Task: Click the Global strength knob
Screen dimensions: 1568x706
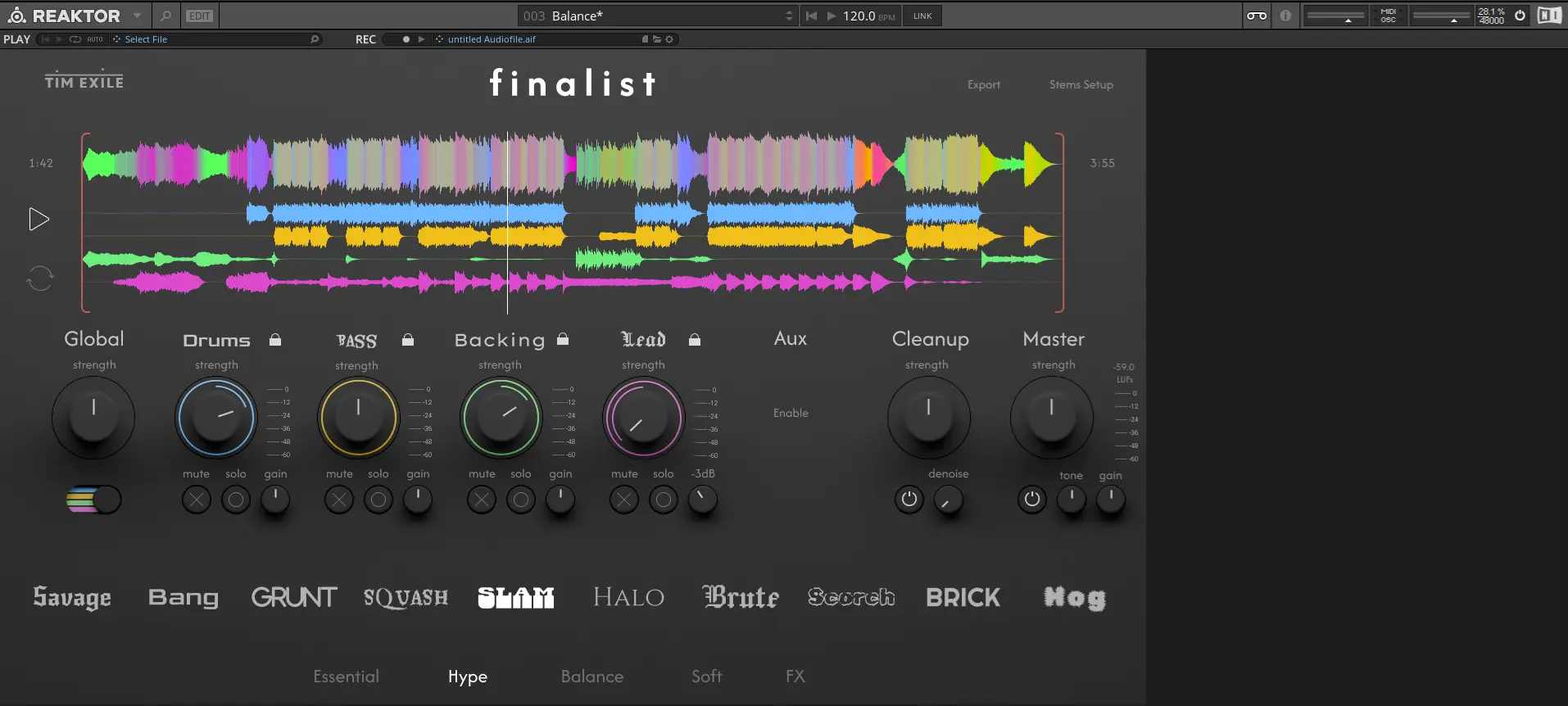Action: coord(93,417)
